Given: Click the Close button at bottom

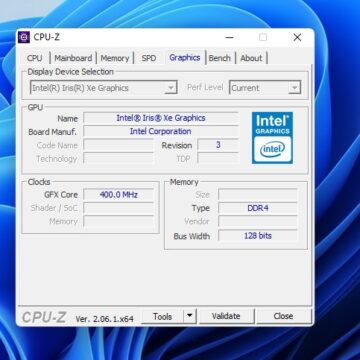Looking at the screenshot, I should pos(283,316).
